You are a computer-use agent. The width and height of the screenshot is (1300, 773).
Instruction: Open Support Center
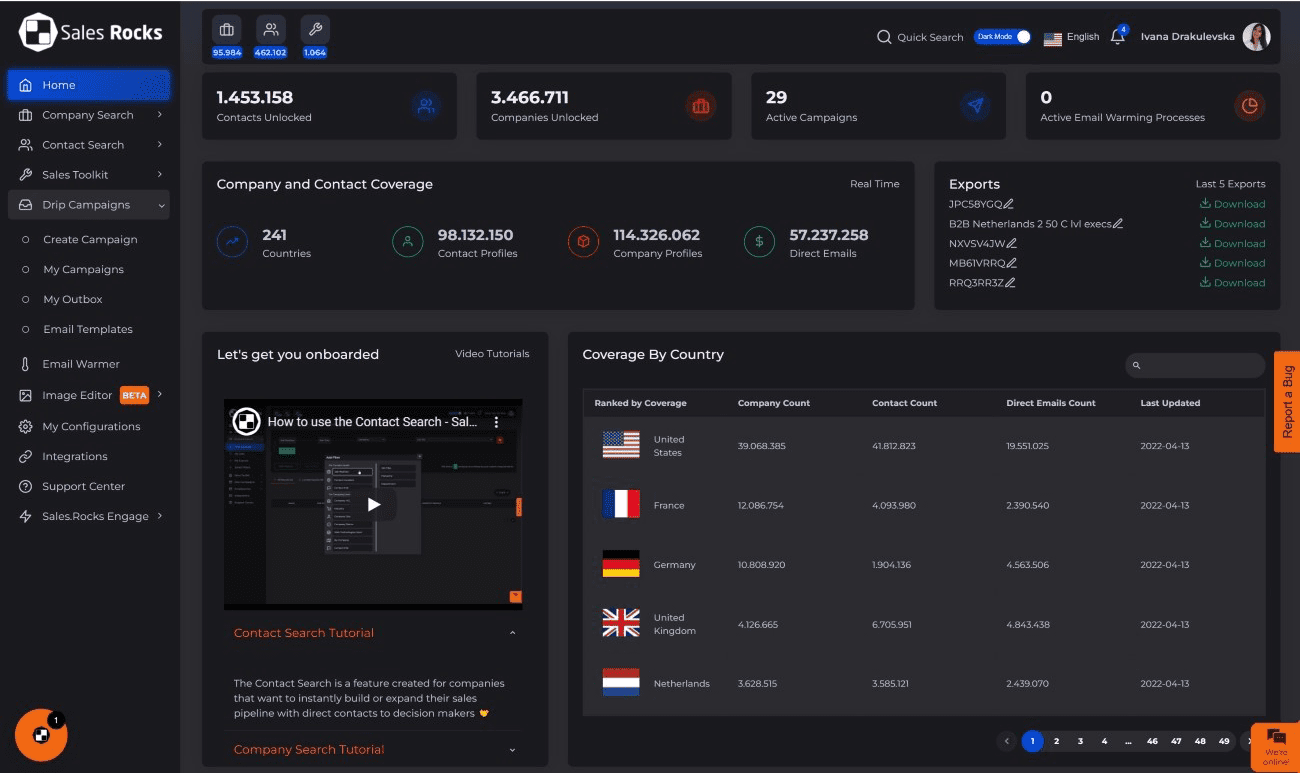click(x=83, y=486)
